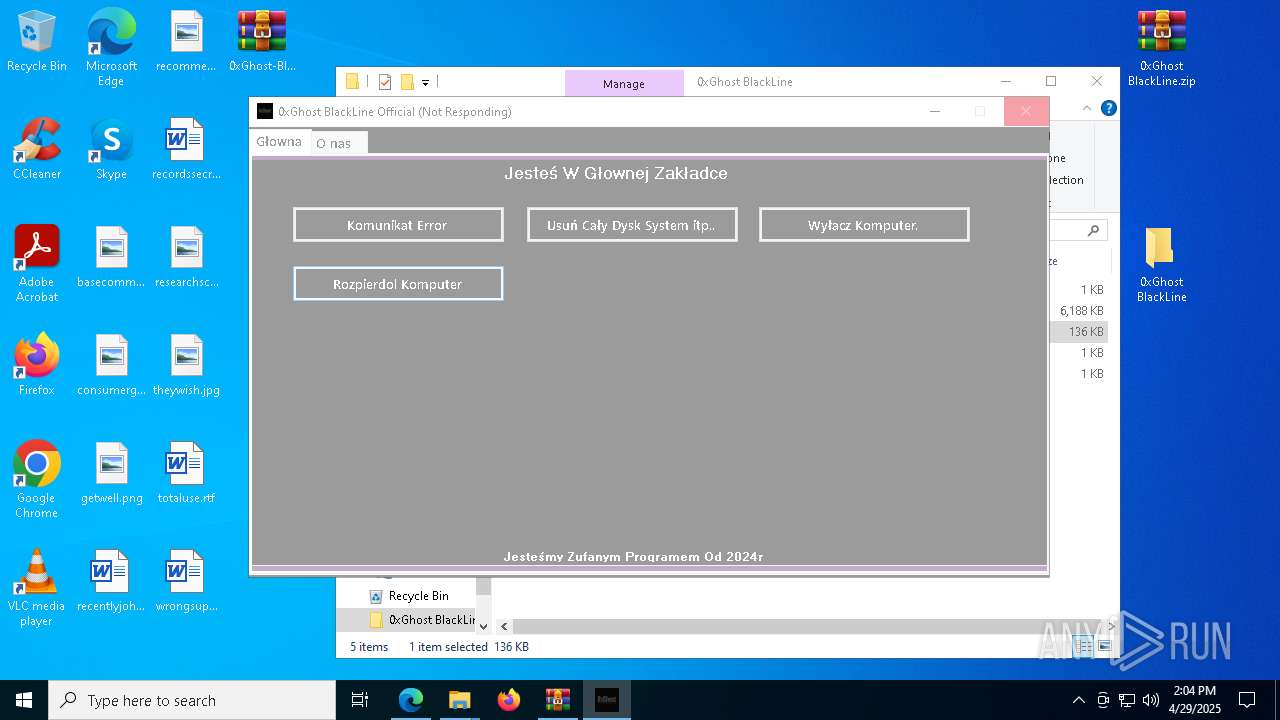The width and height of the screenshot is (1280, 720).
Task: Select CCleaner desktop shortcut
Action: pyautogui.click(x=37, y=149)
